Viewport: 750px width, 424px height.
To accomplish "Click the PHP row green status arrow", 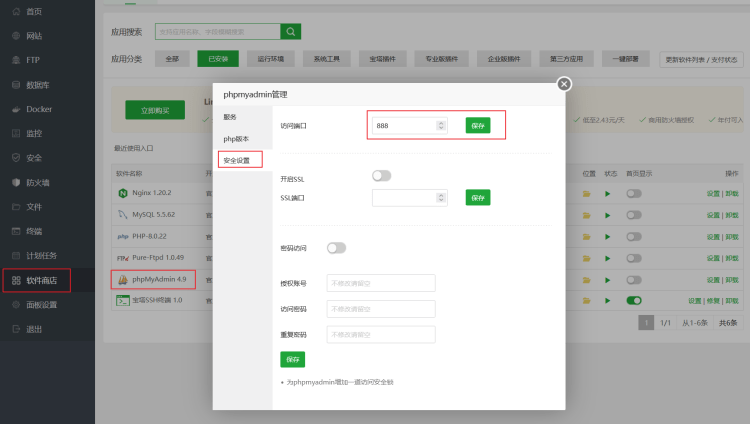I will [607, 237].
